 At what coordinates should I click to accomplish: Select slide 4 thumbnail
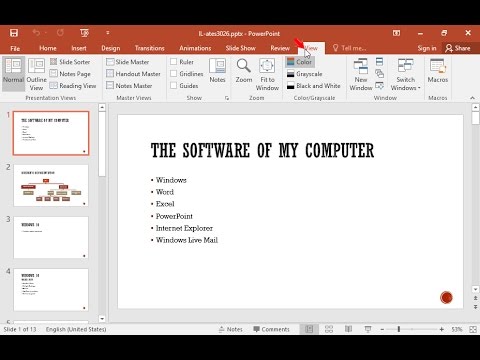[51, 289]
